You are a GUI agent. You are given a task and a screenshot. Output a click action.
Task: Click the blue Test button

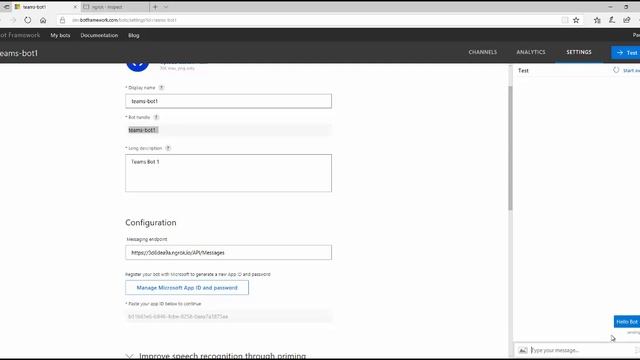tap(626, 53)
